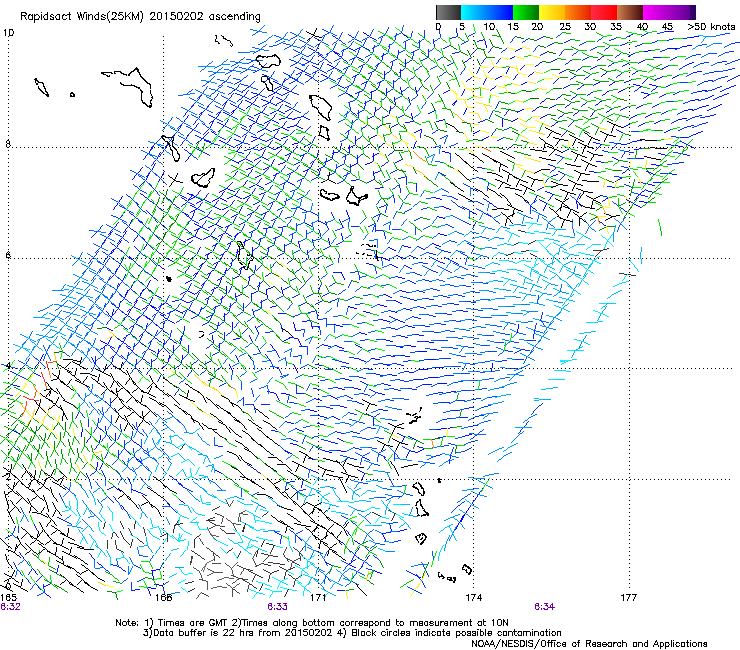Pick the magenta 40-45 knots legend segment
740x650 pixels.
(x=656, y=12)
